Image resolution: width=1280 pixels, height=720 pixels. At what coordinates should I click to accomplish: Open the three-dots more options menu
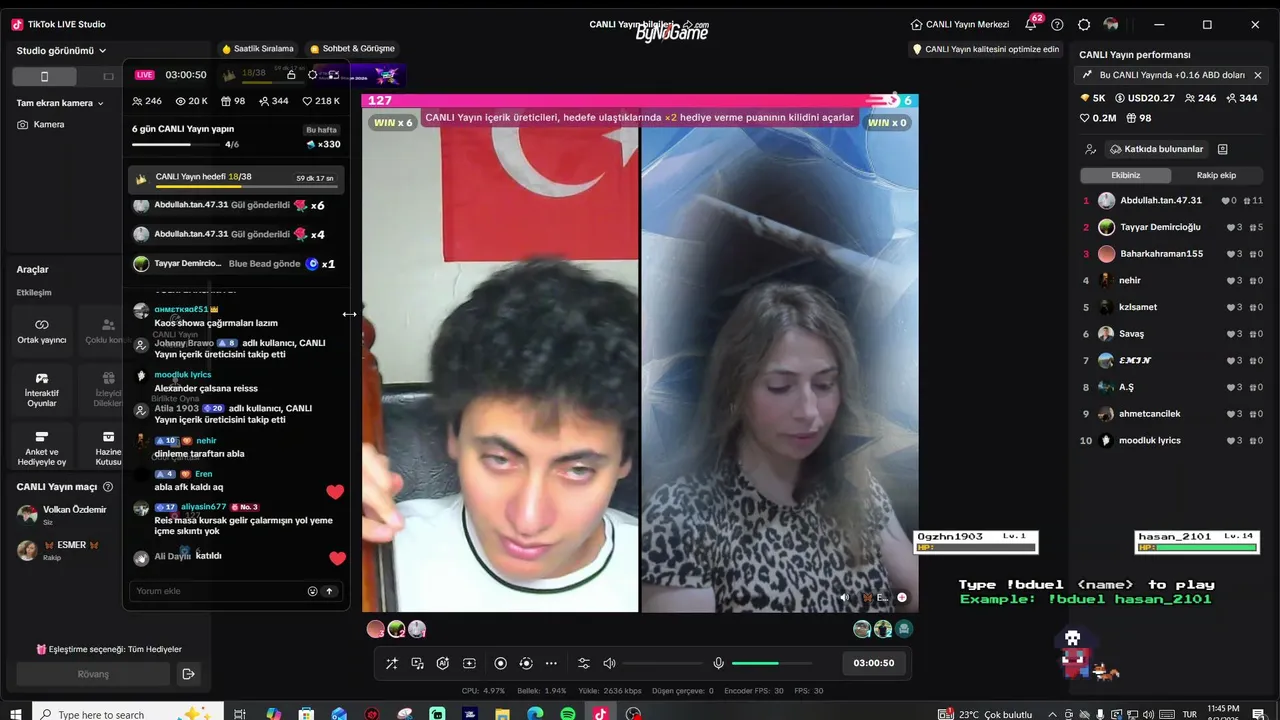[x=551, y=663]
